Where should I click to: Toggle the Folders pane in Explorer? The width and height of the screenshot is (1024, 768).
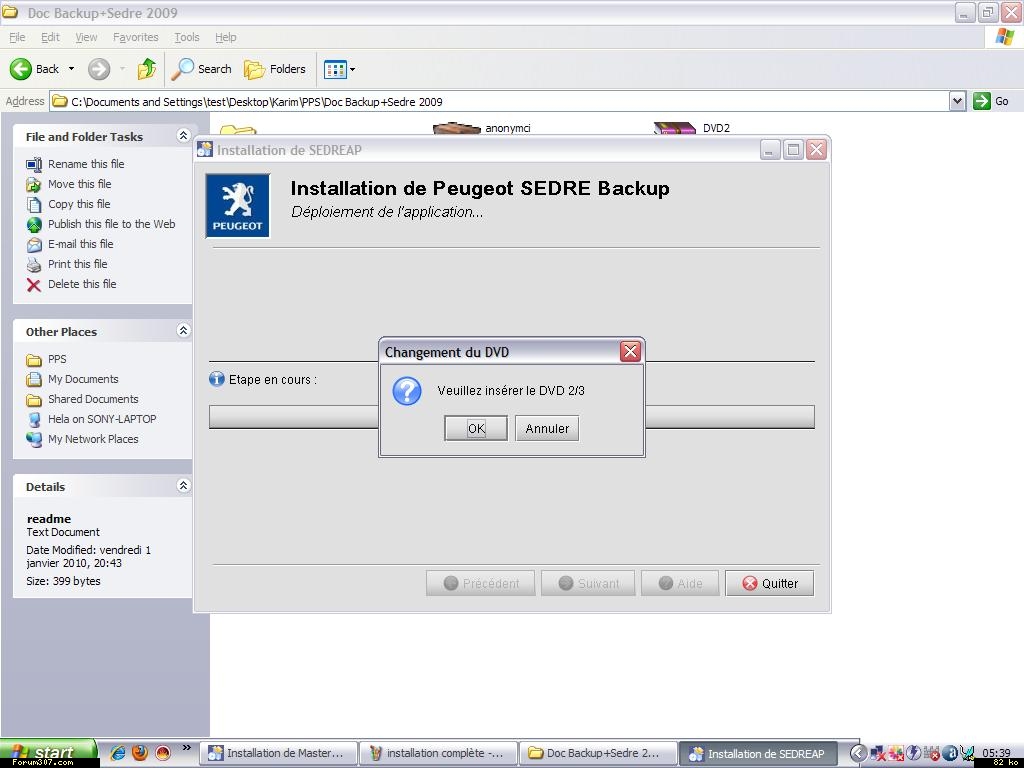[x=274, y=69]
